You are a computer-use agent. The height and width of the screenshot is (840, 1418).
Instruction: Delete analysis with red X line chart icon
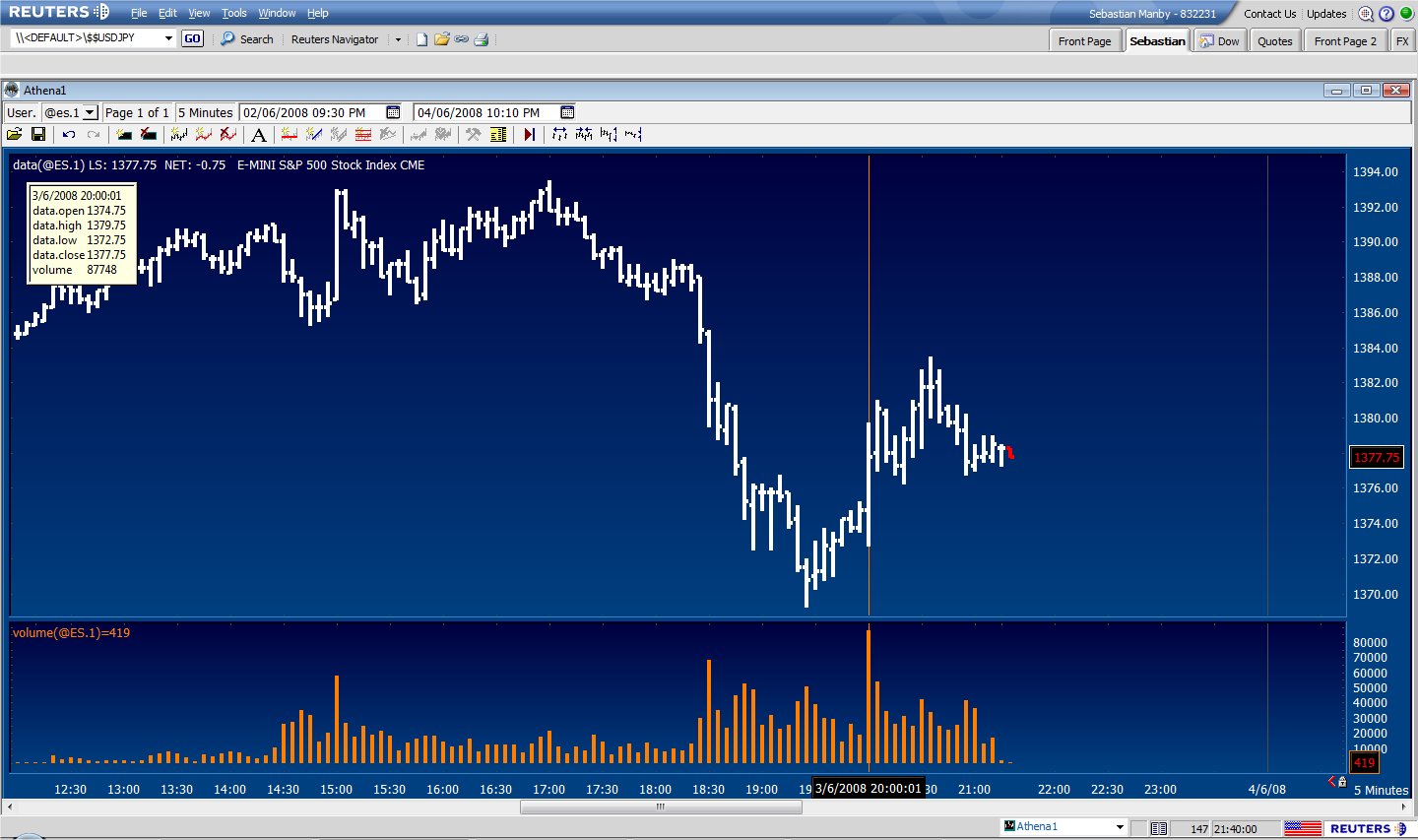pyautogui.click(x=228, y=134)
